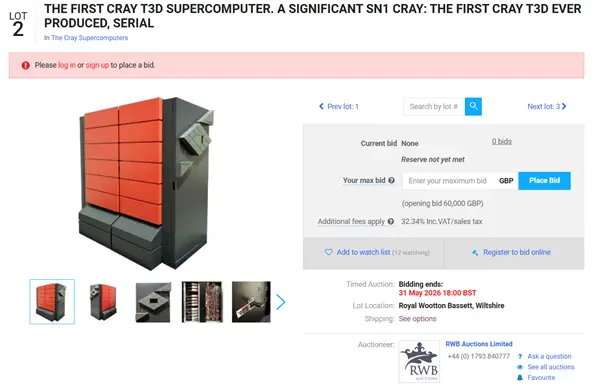Viewport: 600px width, 392px height.
Task: Open The Cray Supercomputers category link
Action: [90, 38]
